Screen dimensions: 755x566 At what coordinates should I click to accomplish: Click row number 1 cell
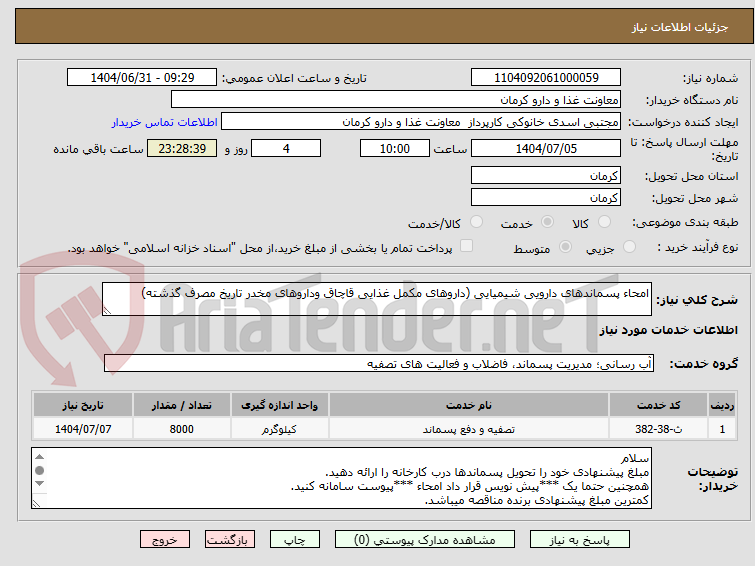(722, 429)
